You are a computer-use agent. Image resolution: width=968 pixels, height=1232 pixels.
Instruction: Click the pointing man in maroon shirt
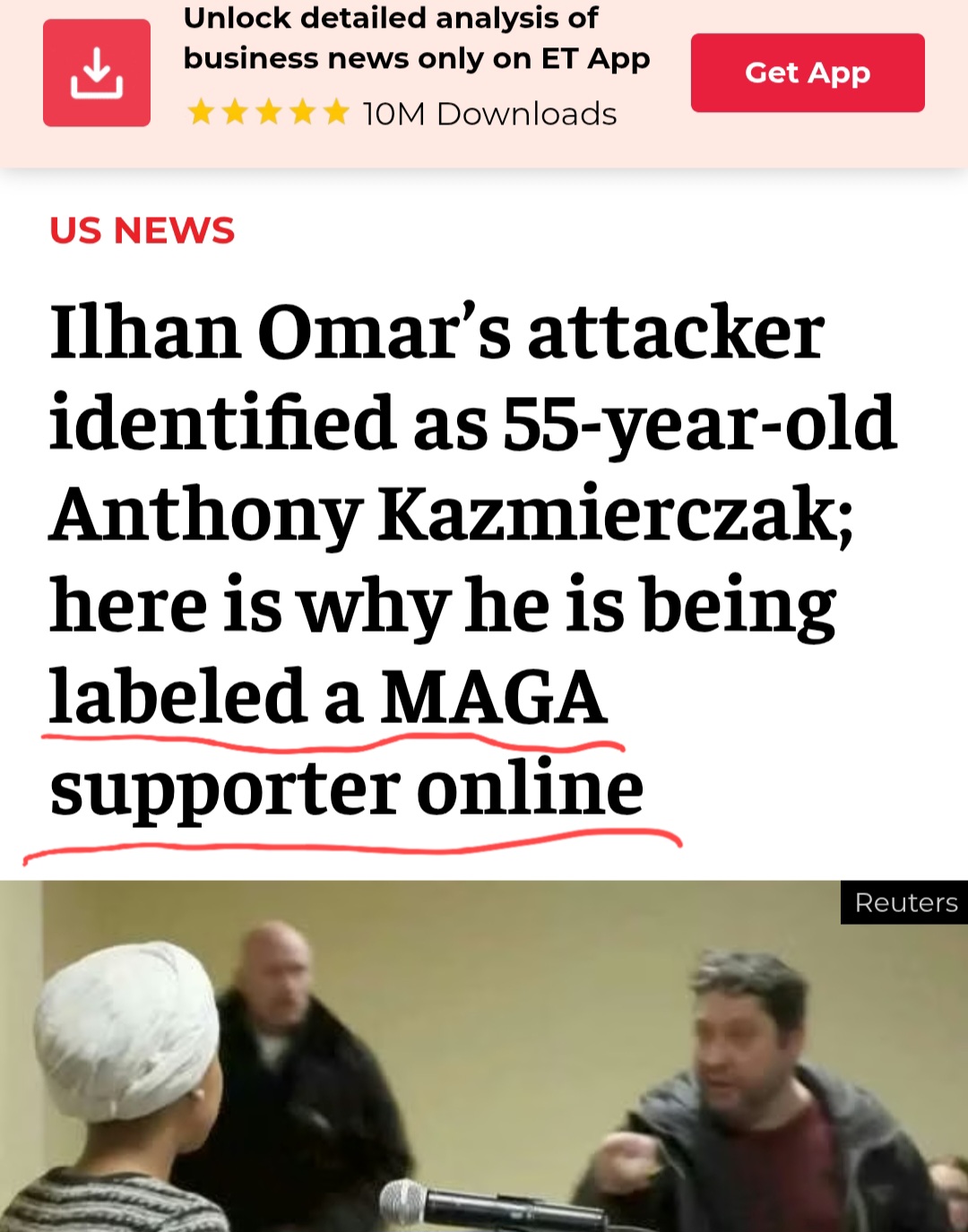pyautogui.click(x=762, y=1093)
